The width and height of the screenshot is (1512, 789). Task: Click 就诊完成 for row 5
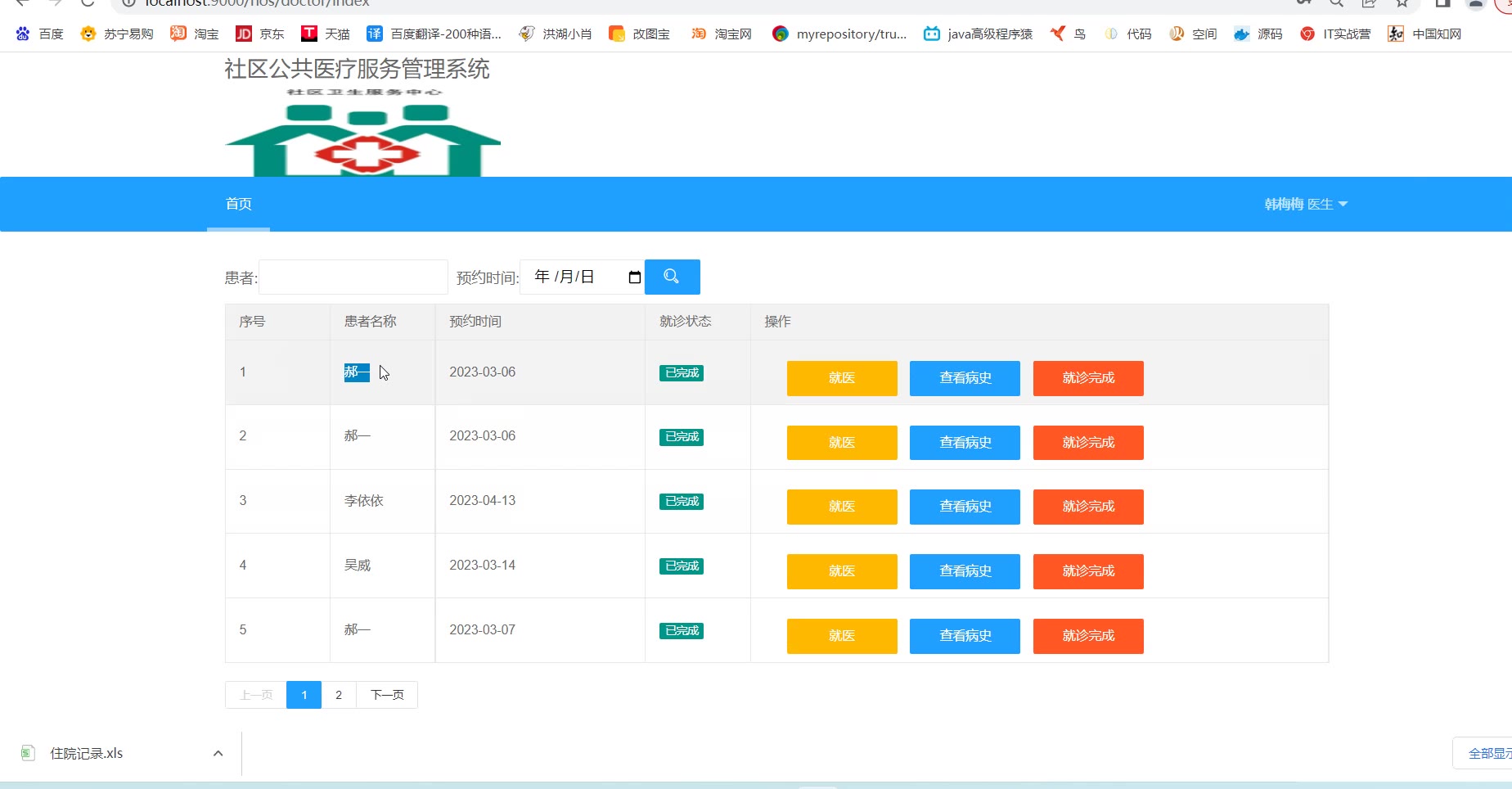point(1088,636)
